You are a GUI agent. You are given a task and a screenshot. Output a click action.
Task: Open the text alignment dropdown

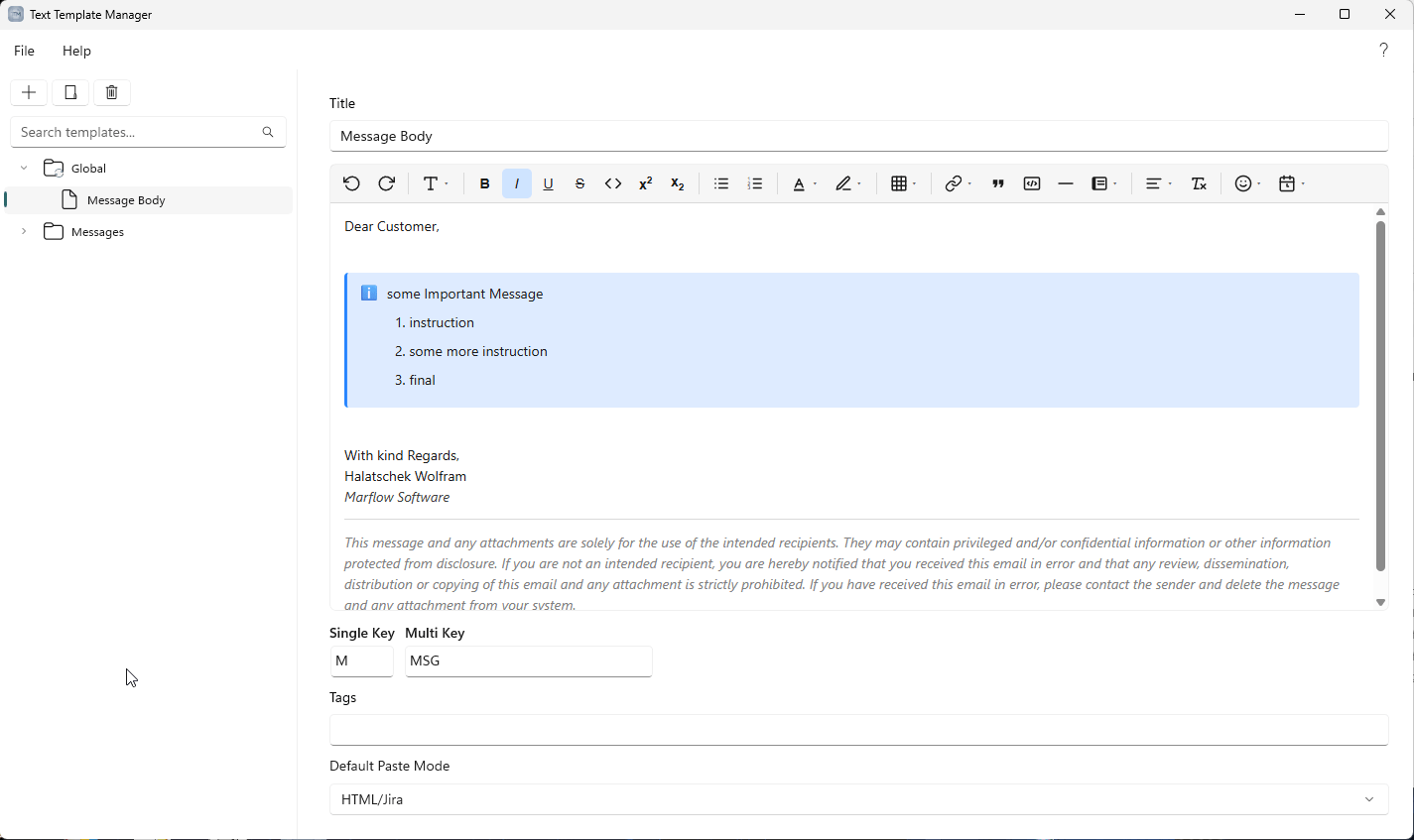(x=1159, y=183)
